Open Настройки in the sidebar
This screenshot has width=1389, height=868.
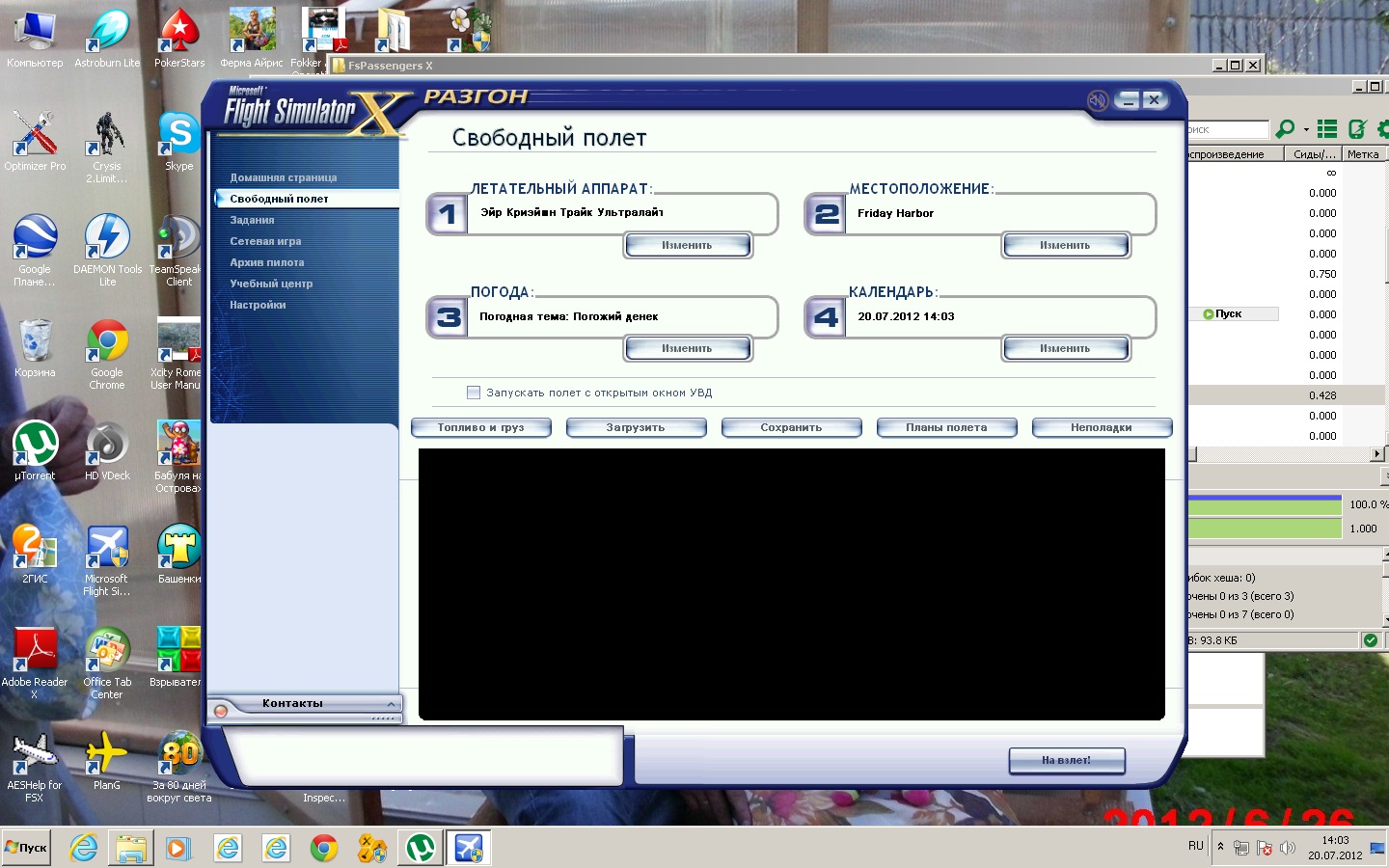coord(258,305)
